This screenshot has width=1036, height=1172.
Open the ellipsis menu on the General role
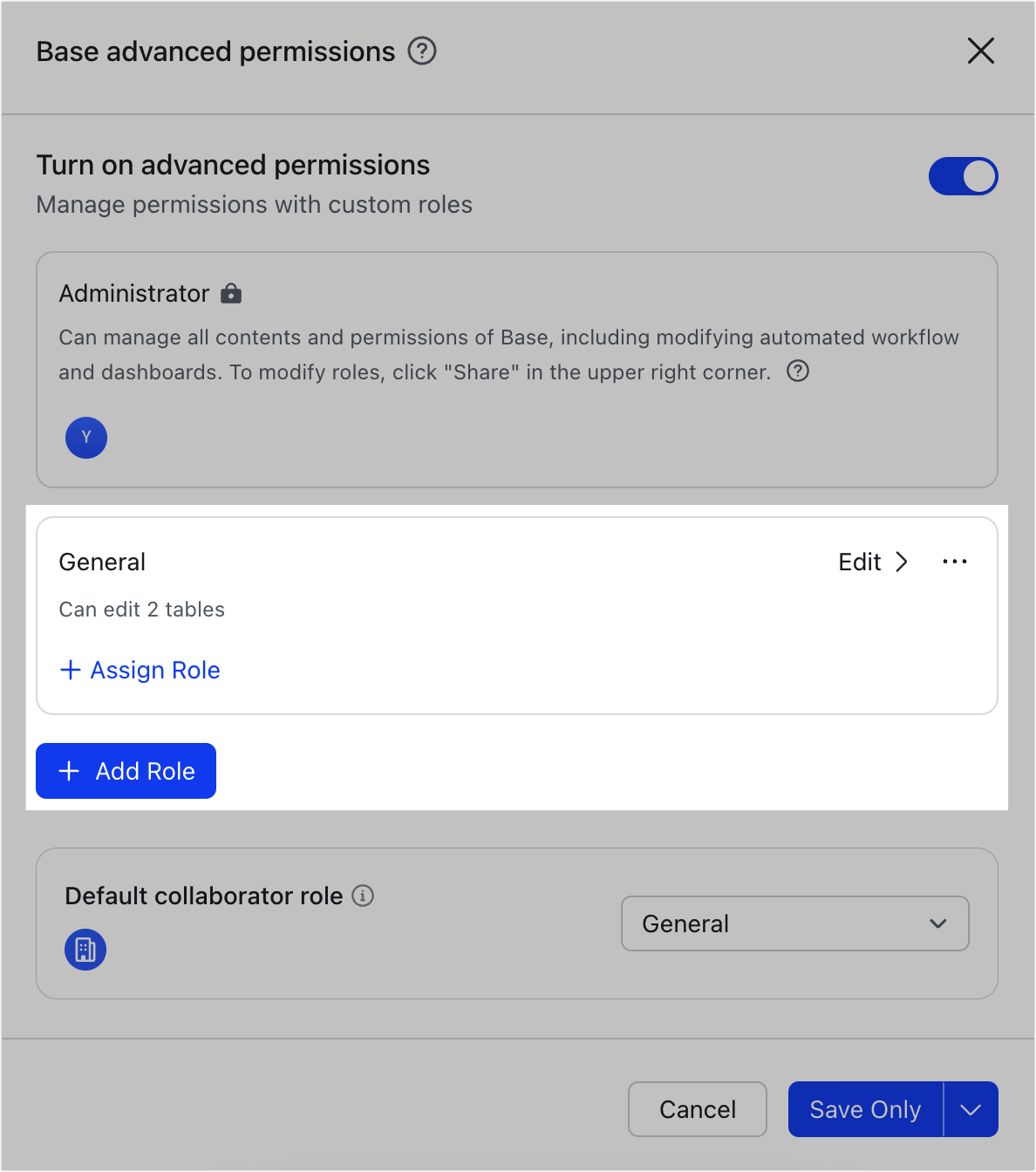(954, 562)
